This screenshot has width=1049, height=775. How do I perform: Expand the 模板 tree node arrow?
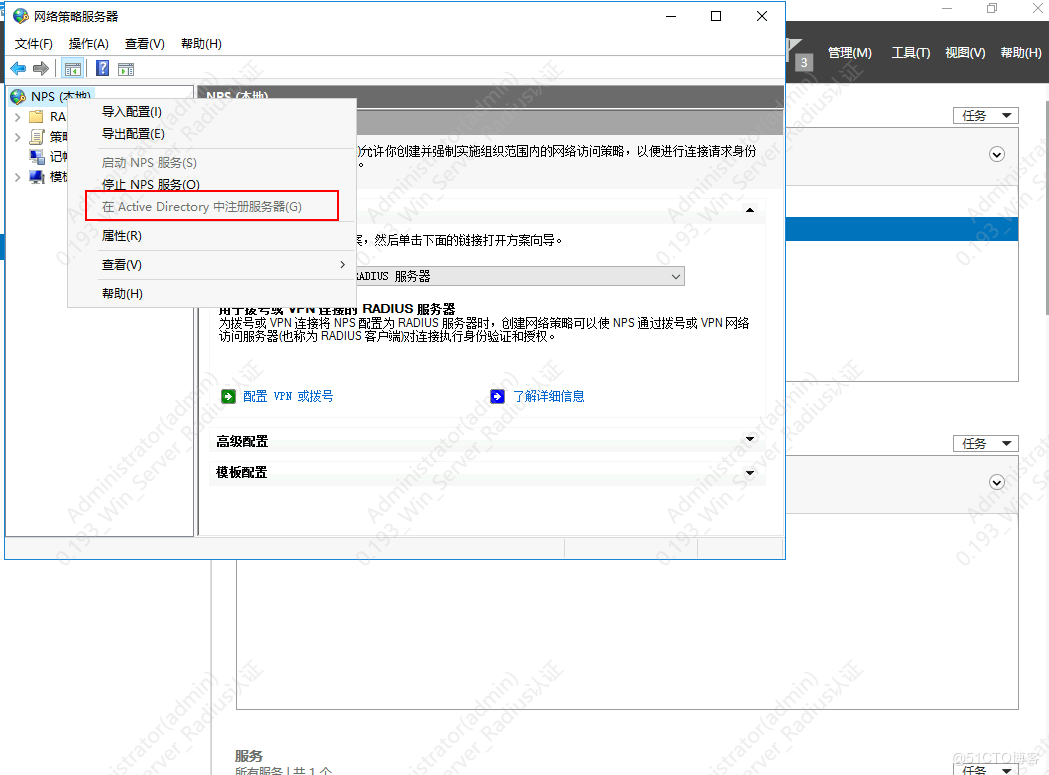tap(17, 177)
